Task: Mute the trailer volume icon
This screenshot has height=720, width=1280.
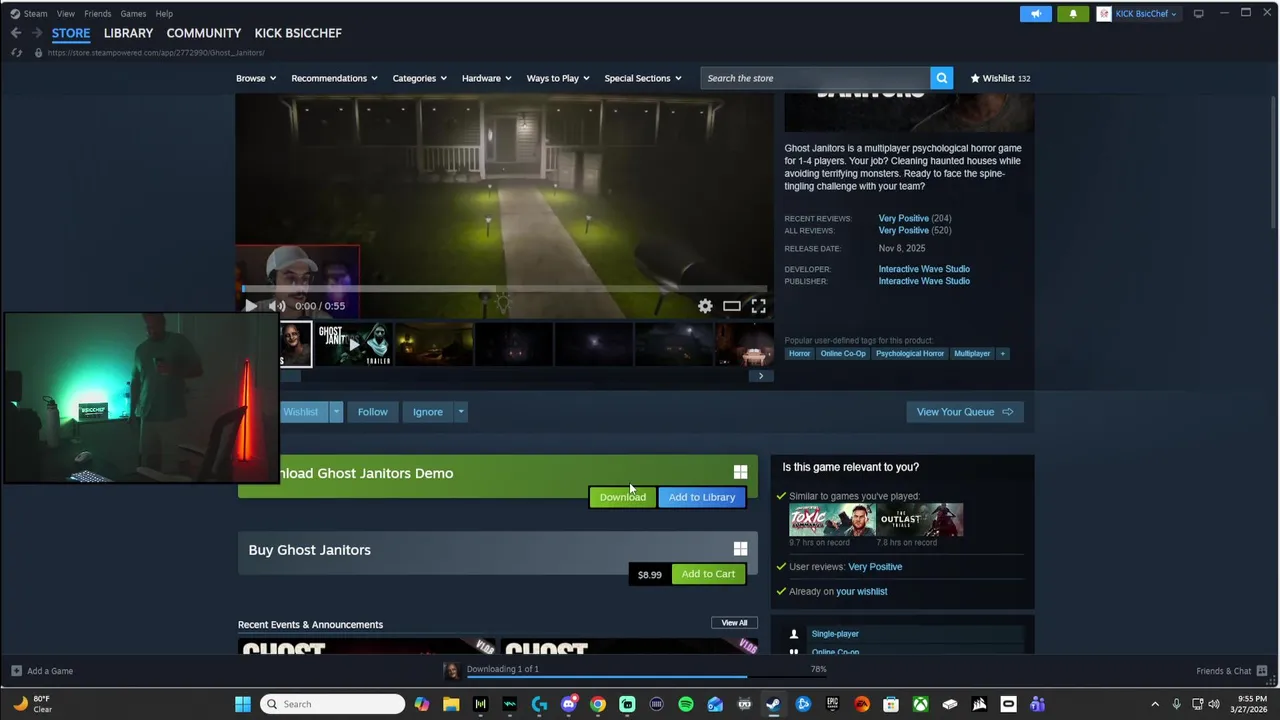Action: click(277, 306)
